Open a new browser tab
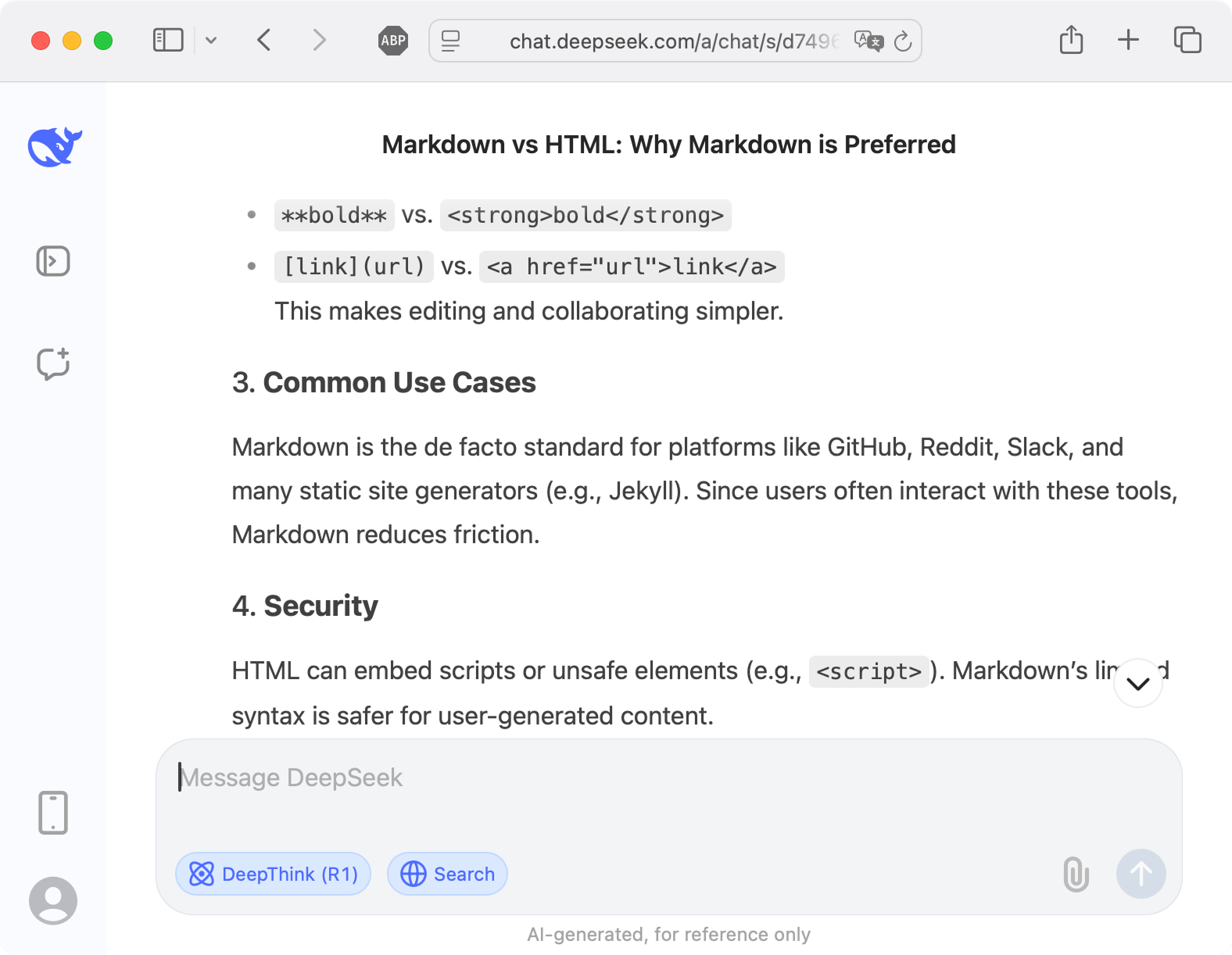The width and height of the screenshot is (1232, 955). click(1128, 40)
